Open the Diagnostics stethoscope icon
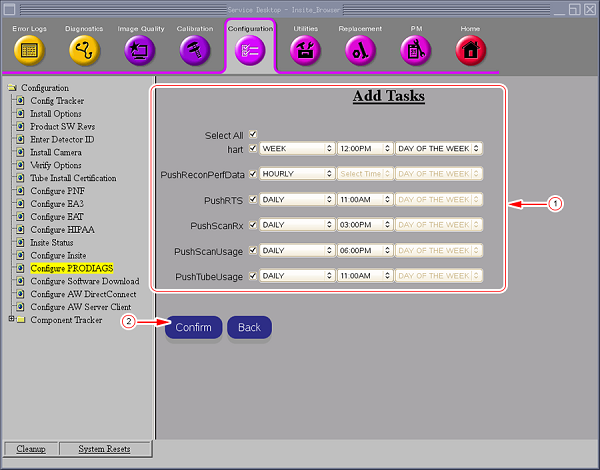The width and height of the screenshot is (600, 470). pyautogui.click(x=84, y=50)
